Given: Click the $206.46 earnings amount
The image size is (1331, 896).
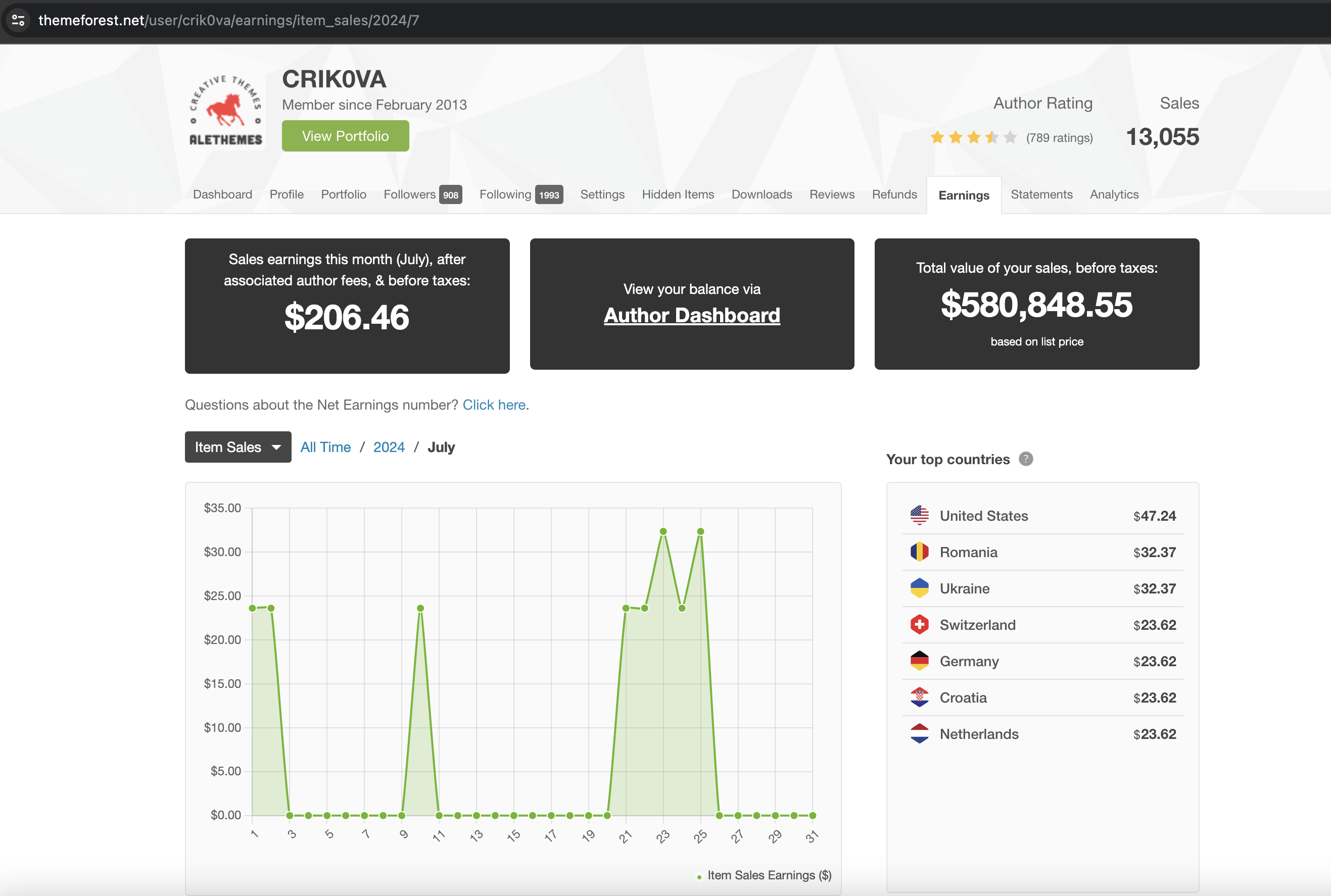Looking at the screenshot, I should point(347,317).
